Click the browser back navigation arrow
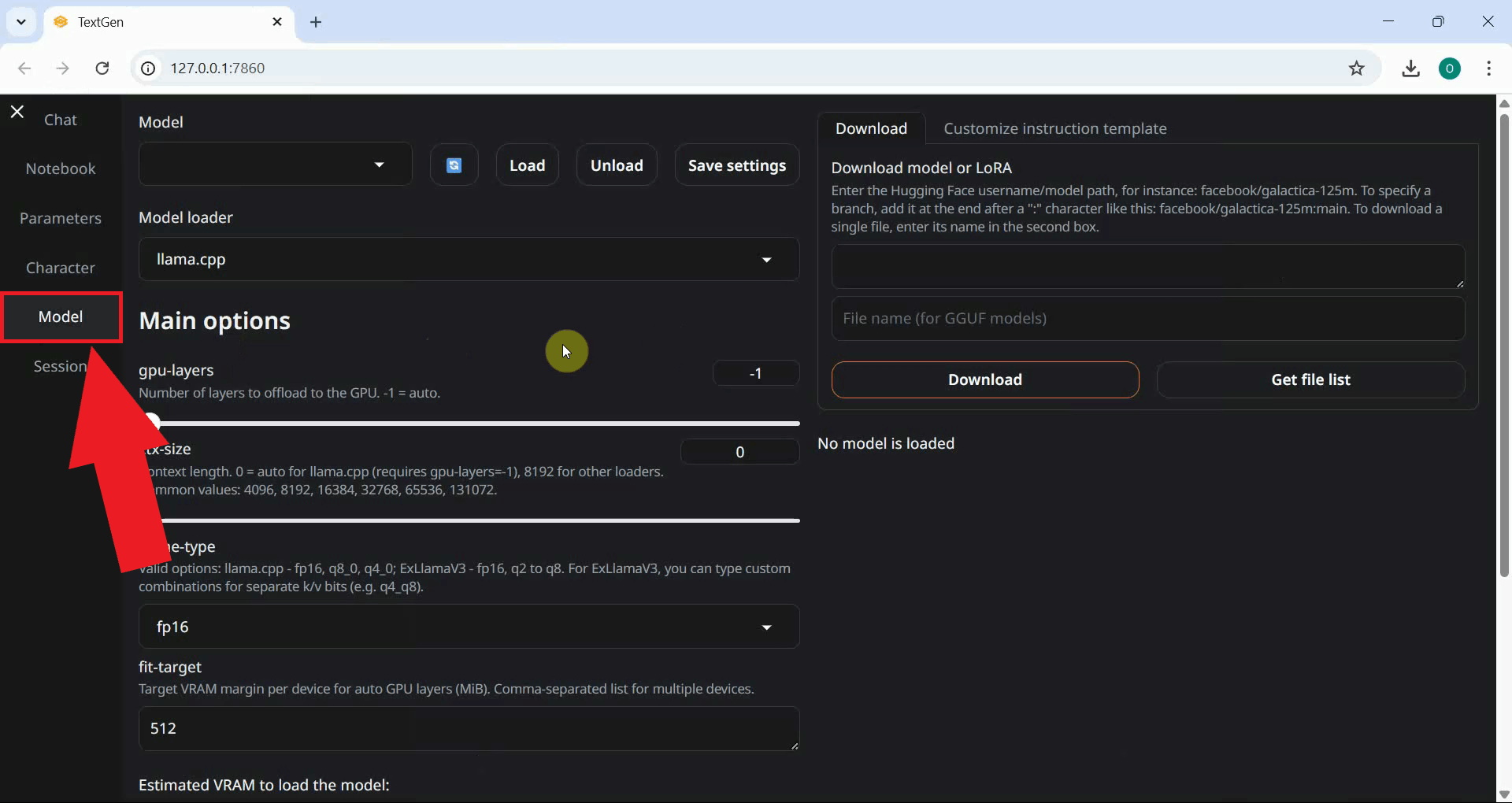This screenshot has width=1512, height=803. [x=25, y=68]
